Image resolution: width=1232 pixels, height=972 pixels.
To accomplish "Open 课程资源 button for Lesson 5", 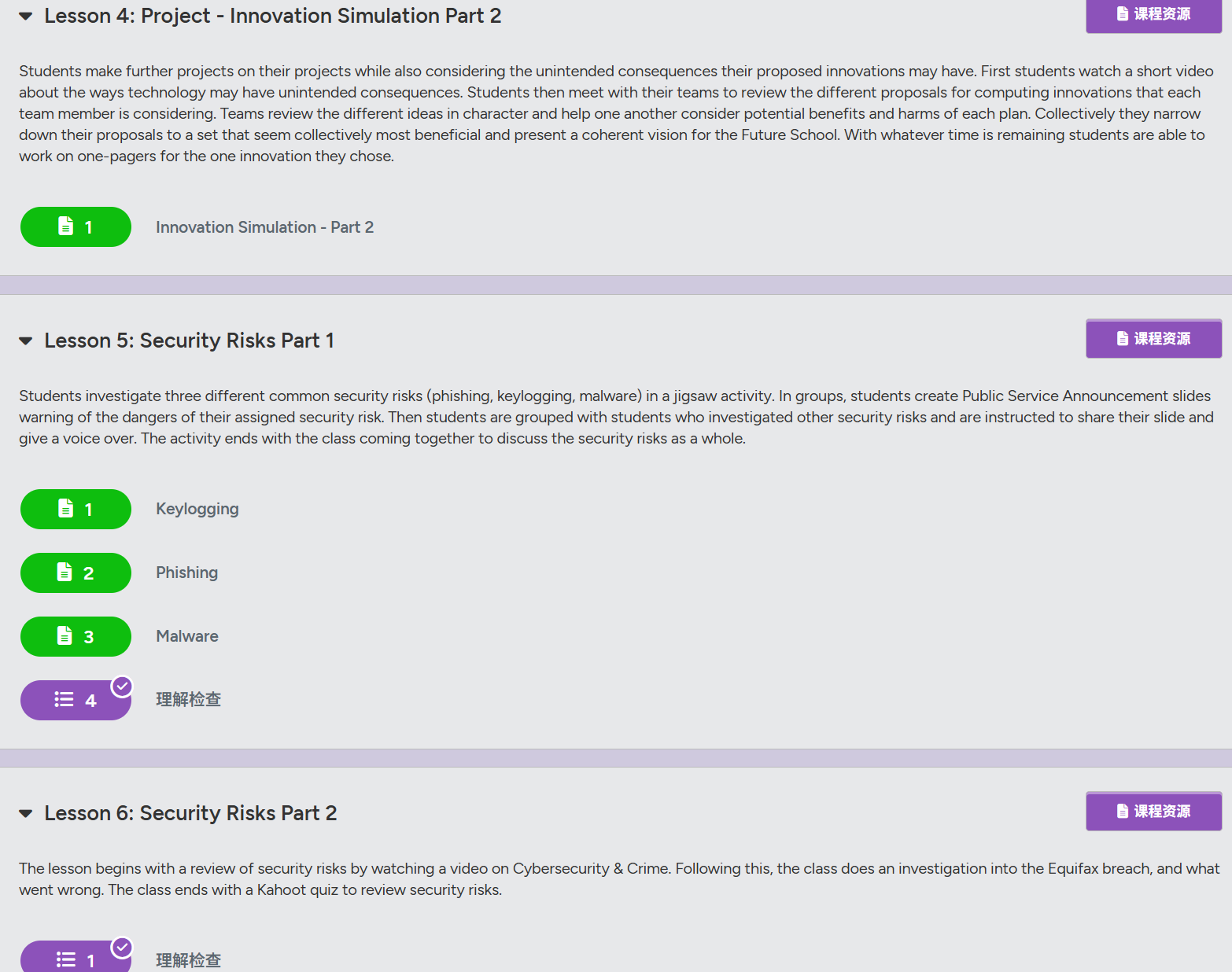I will [x=1153, y=339].
